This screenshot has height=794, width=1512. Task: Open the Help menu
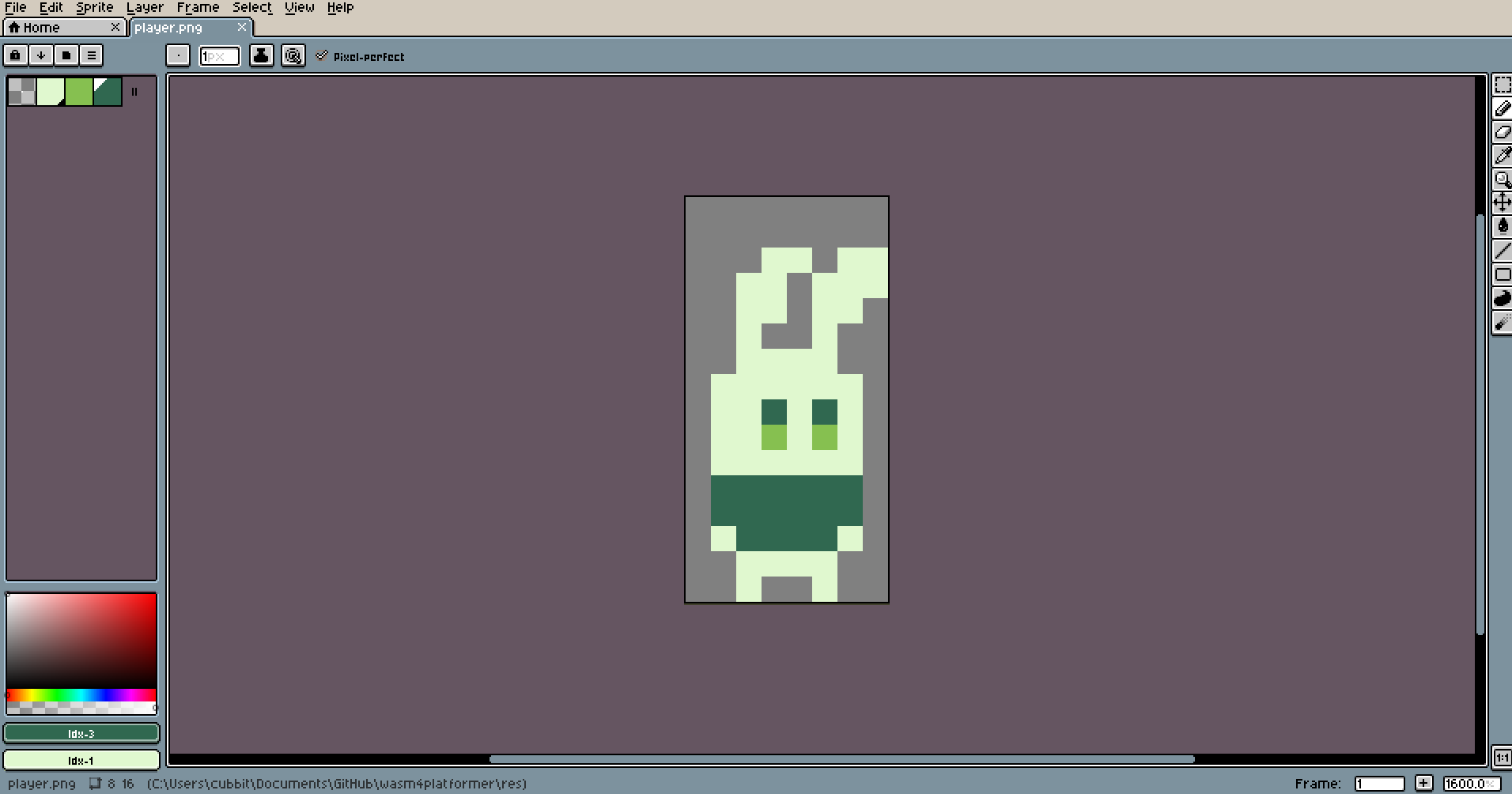[x=340, y=7]
